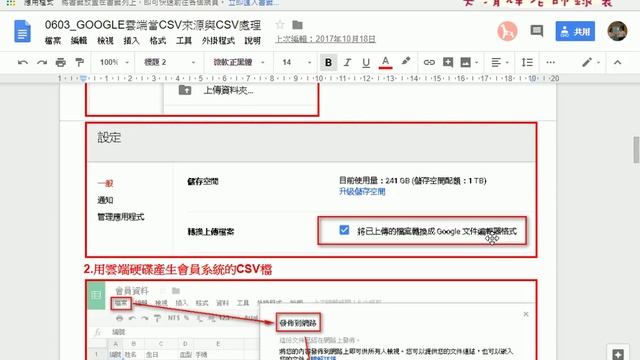Open the 格式 menu
The width and height of the screenshot is (640, 360).
[158, 41]
